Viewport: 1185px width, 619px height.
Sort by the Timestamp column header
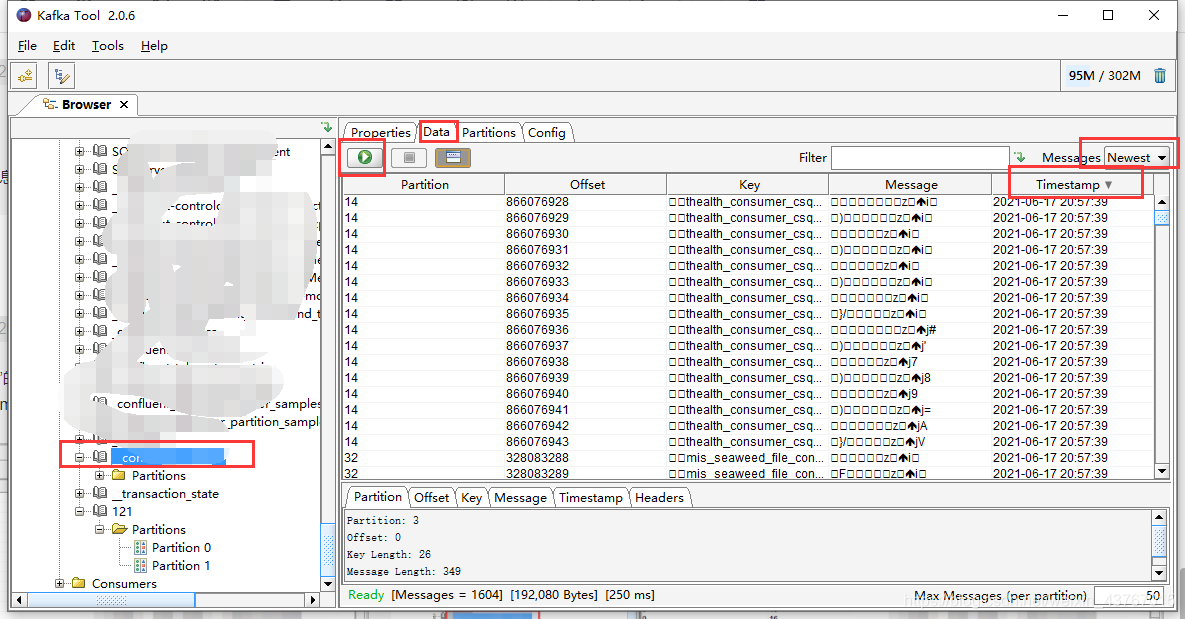[1073, 184]
